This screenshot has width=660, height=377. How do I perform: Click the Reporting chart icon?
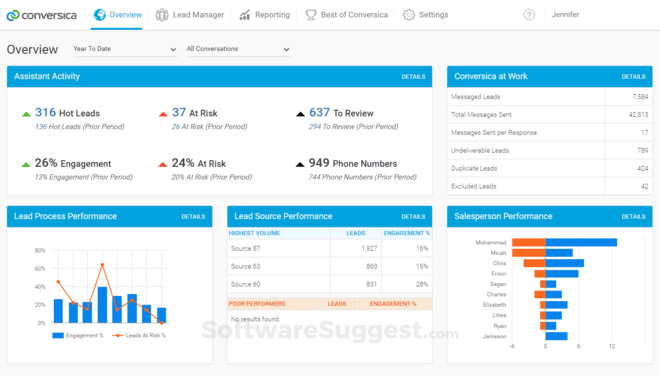[x=245, y=15]
